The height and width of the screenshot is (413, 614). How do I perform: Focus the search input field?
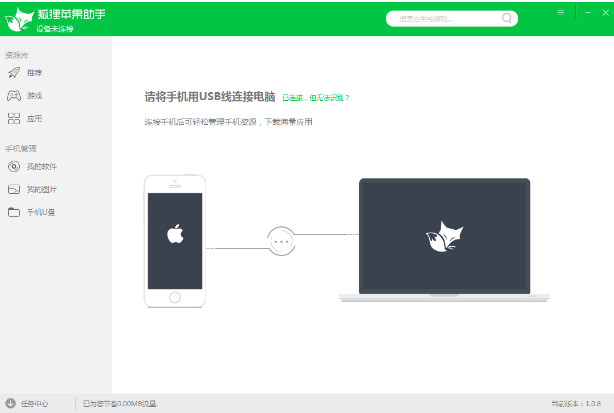pyautogui.click(x=452, y=18)
